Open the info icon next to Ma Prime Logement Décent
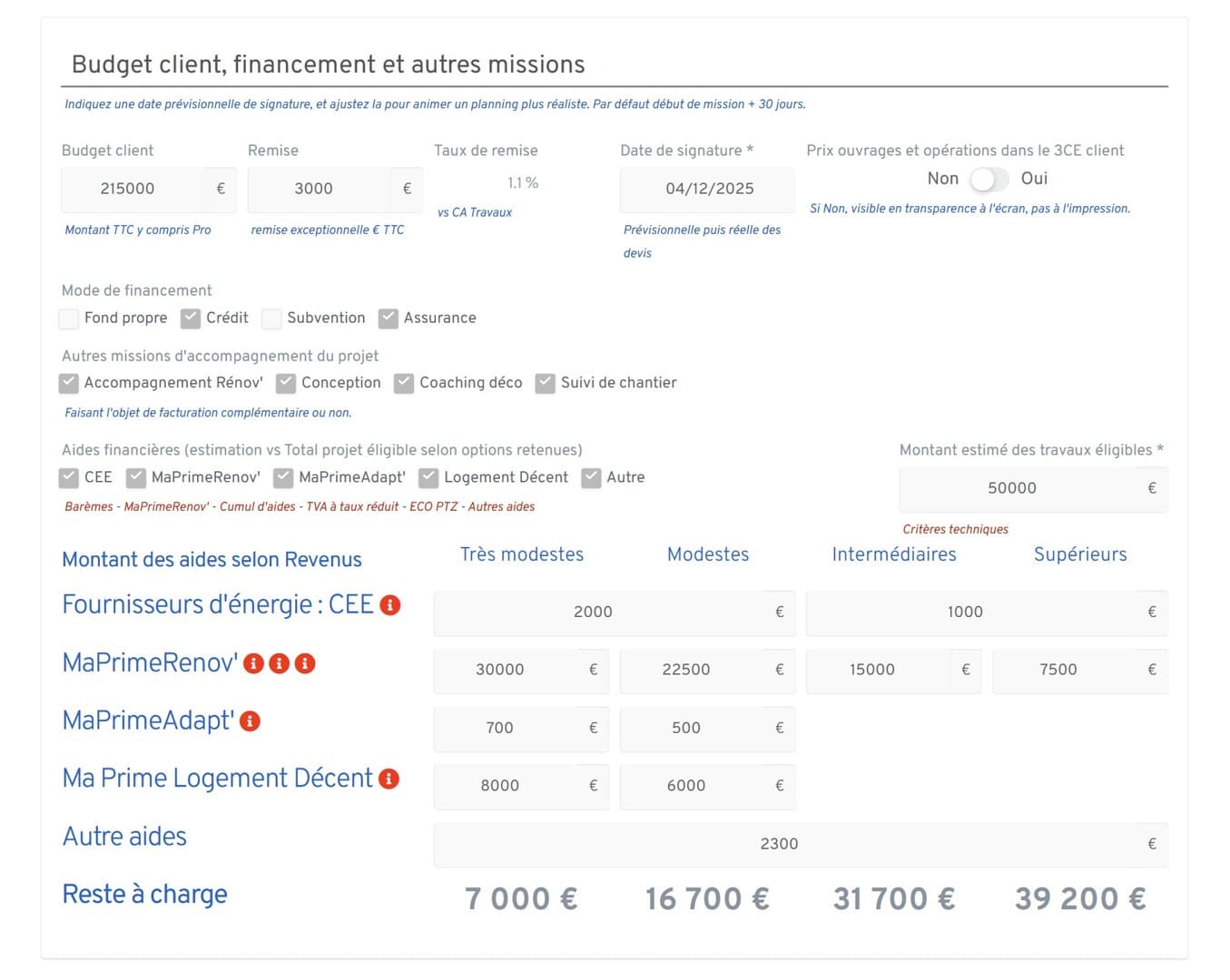 [x=389, y=778]
